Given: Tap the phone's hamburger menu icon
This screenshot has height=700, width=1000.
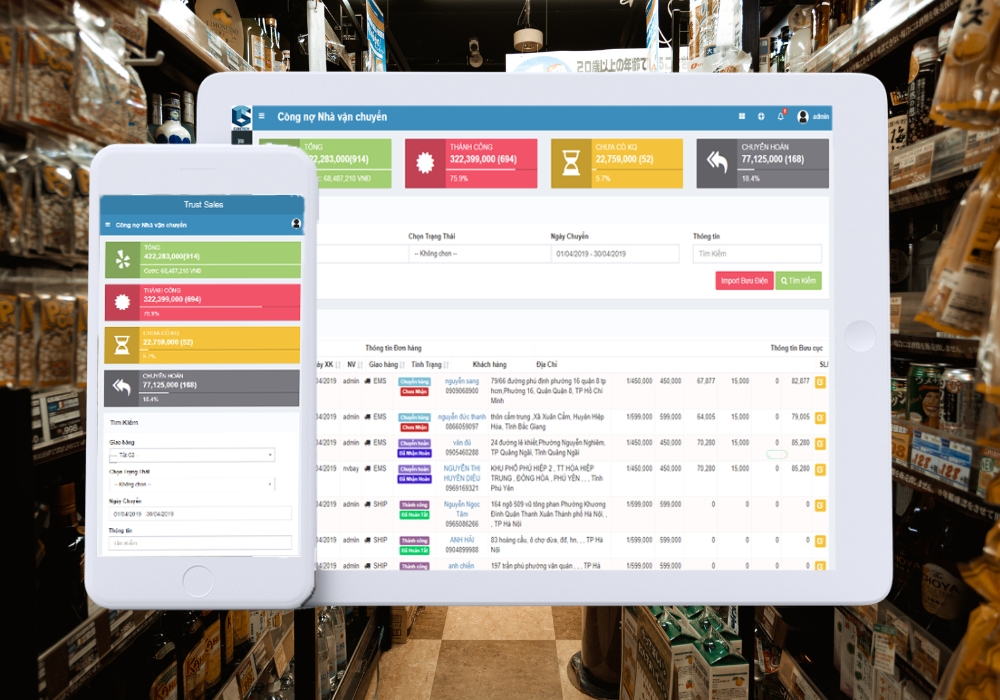Looking at the screenshot, I should (108, 225).
